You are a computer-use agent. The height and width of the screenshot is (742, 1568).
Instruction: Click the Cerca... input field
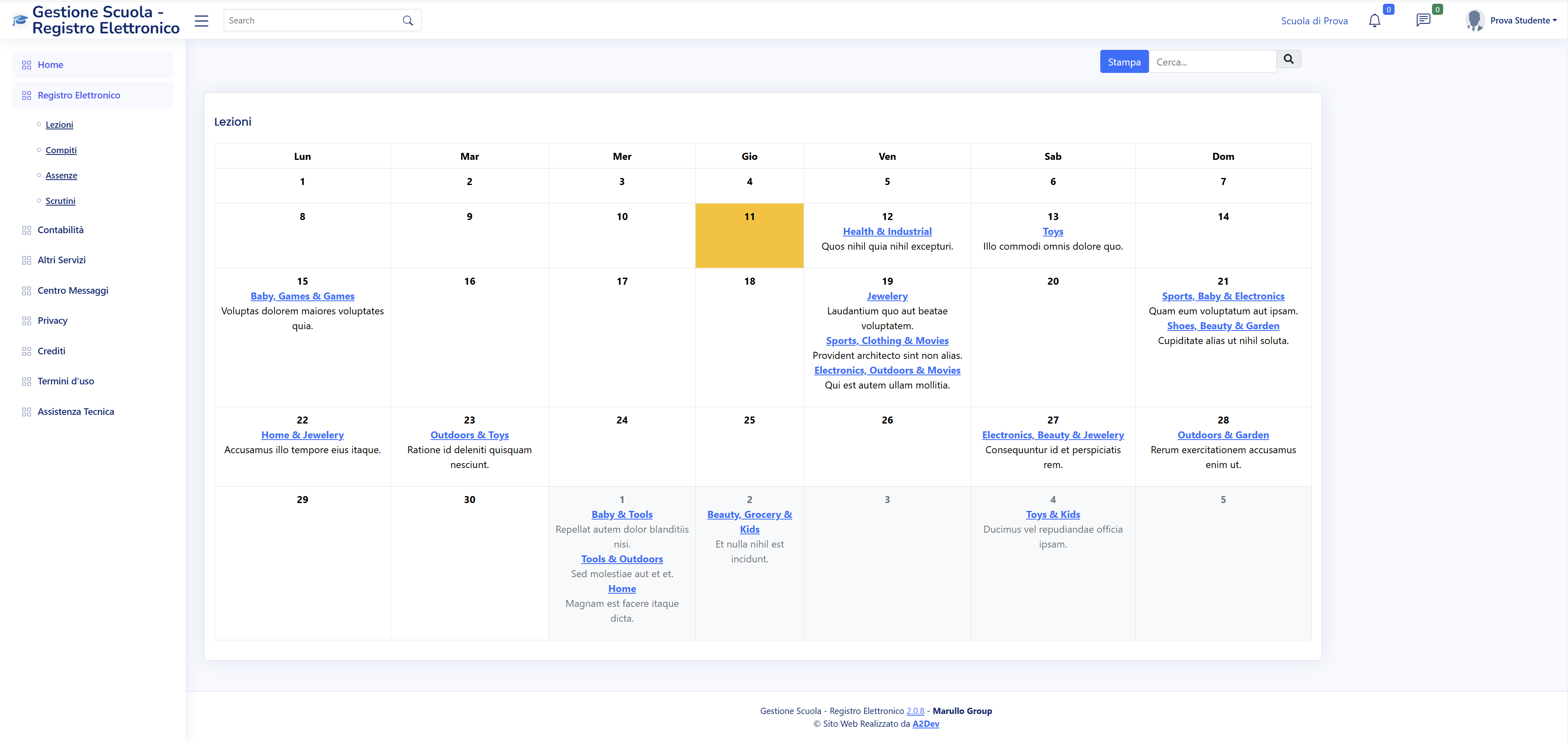click(1212, 62)
